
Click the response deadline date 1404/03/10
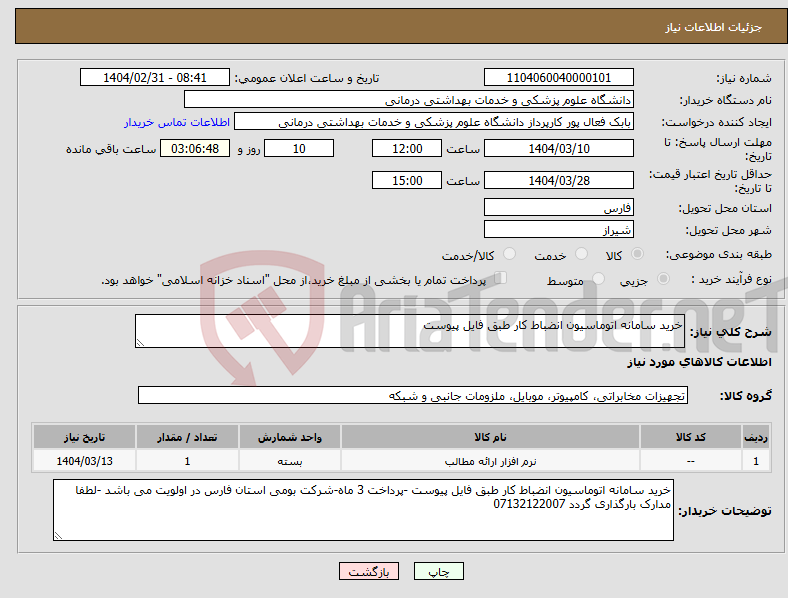(558, 149)
